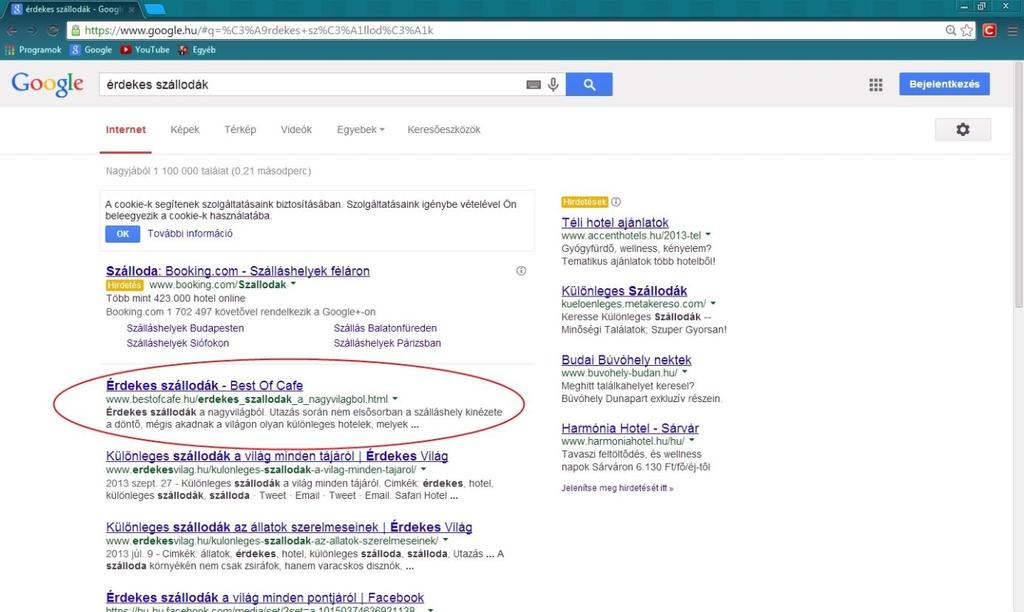Image resolution: width=1024 pixels, height=612 pixels.
Task: Open Budai Búvóhely nektek ad
Action: 626,360
